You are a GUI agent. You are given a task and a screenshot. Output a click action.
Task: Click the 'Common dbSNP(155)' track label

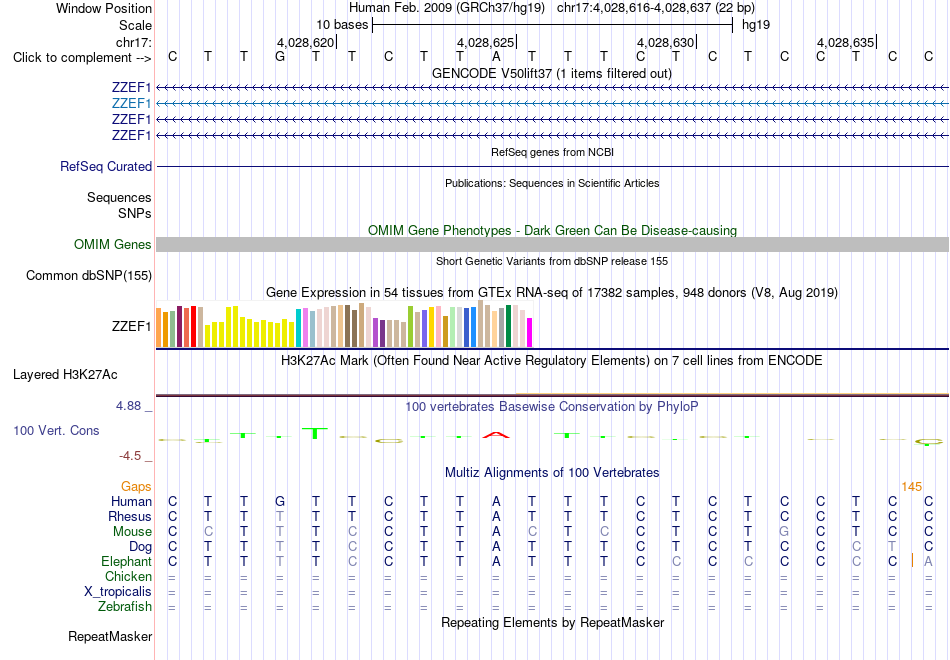coord(89,275)
